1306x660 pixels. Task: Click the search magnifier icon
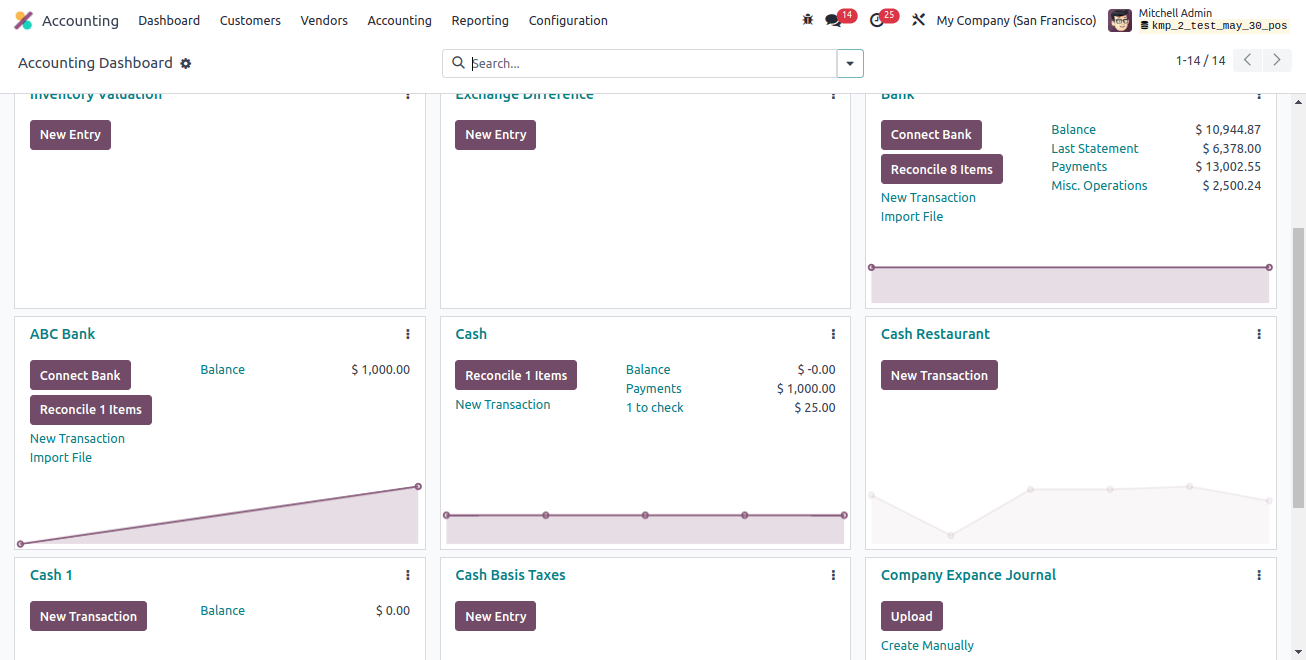(458, 63)
